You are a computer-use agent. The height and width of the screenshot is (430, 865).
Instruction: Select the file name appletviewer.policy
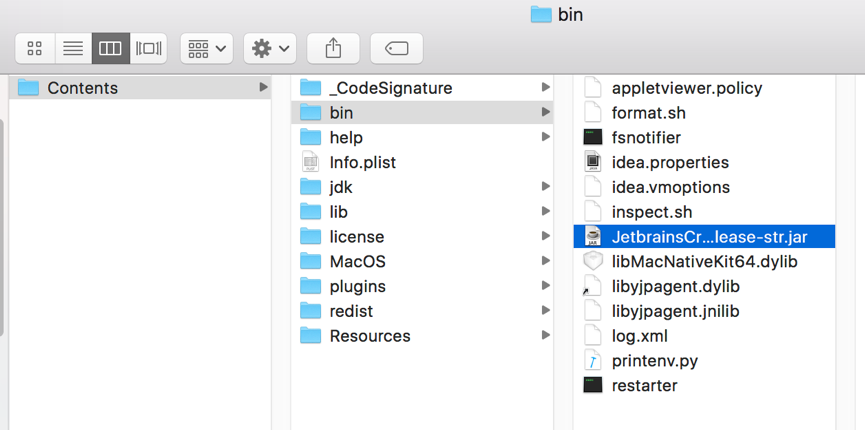click(687, 88)
